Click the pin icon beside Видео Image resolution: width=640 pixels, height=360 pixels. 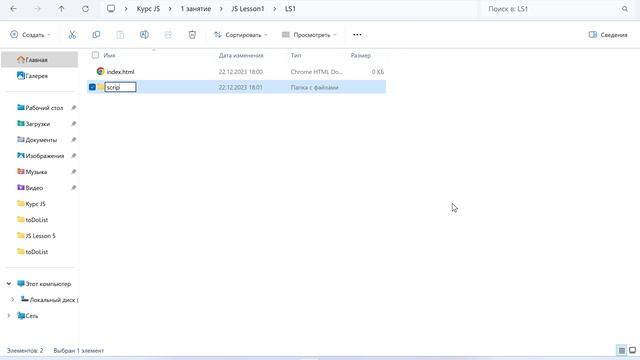[74, 188]
